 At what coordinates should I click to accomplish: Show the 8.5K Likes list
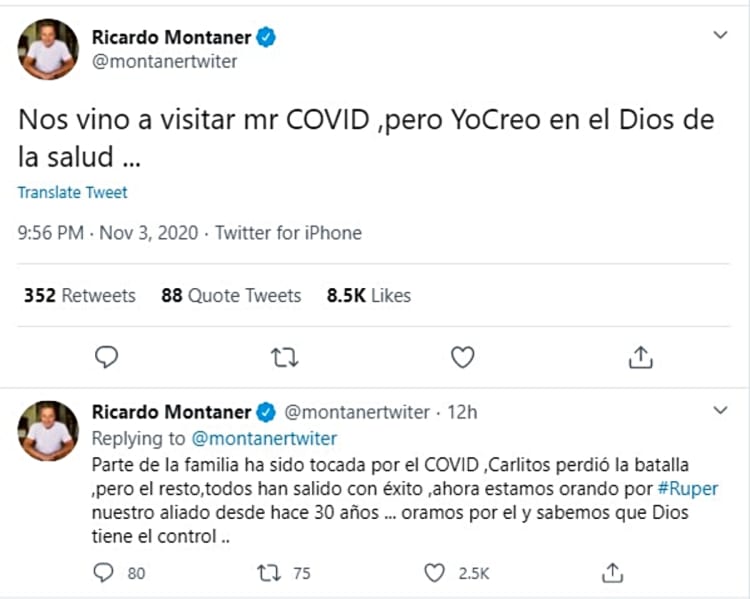pyautogui.click(x=369, y=295)
